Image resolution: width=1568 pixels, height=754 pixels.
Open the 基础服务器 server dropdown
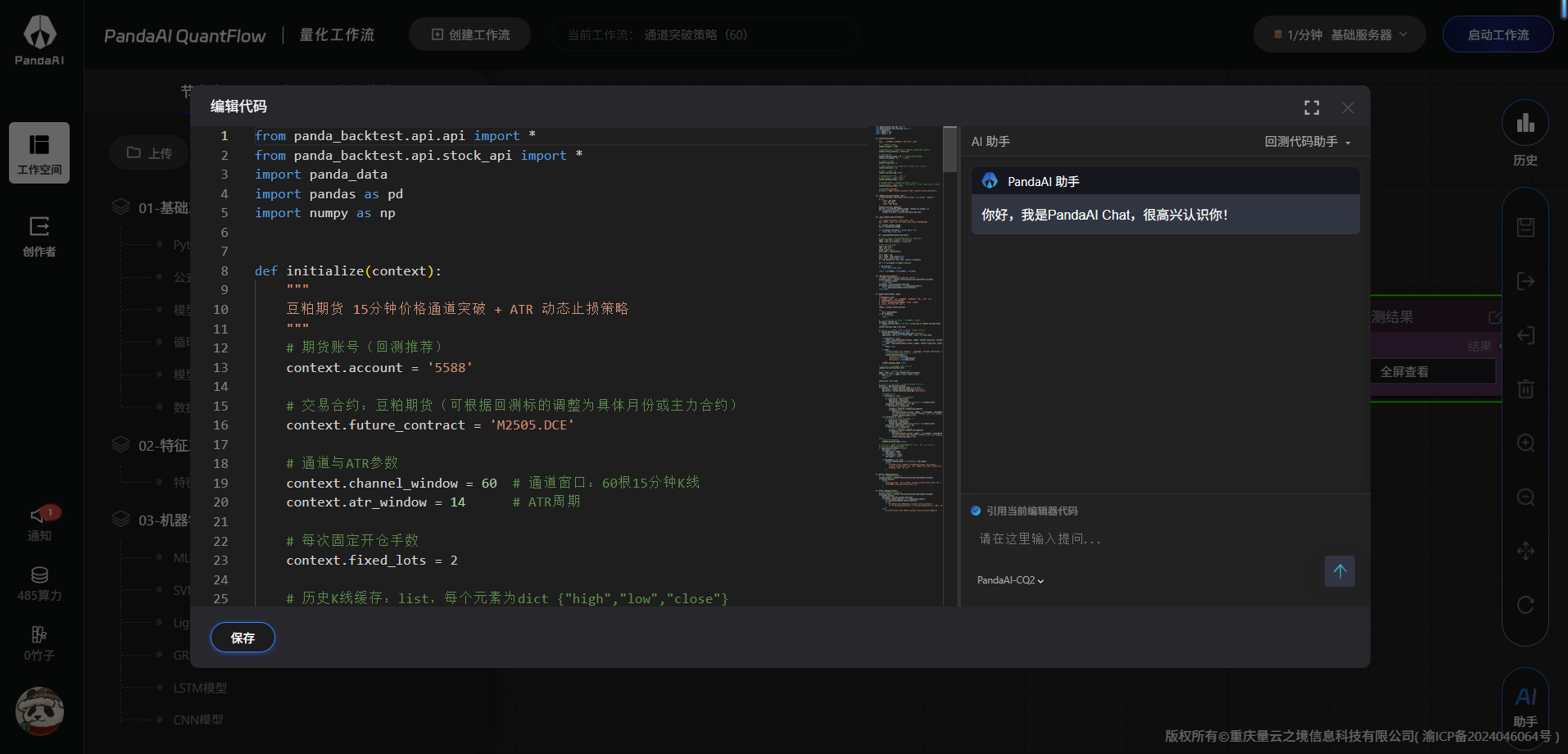click(1368, 34)
